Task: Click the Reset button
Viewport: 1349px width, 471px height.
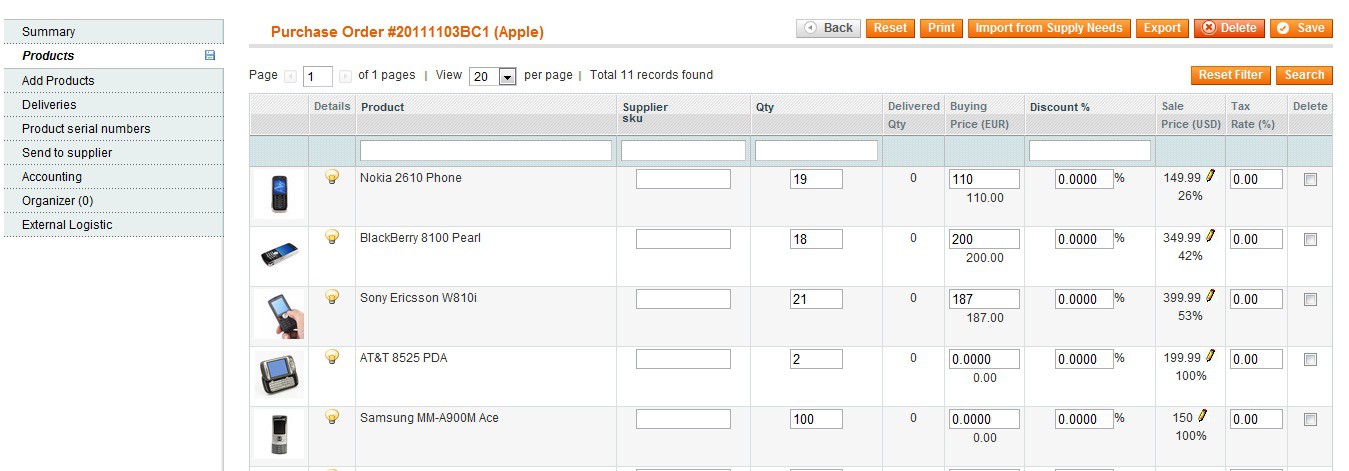Action: click(890, 28)
